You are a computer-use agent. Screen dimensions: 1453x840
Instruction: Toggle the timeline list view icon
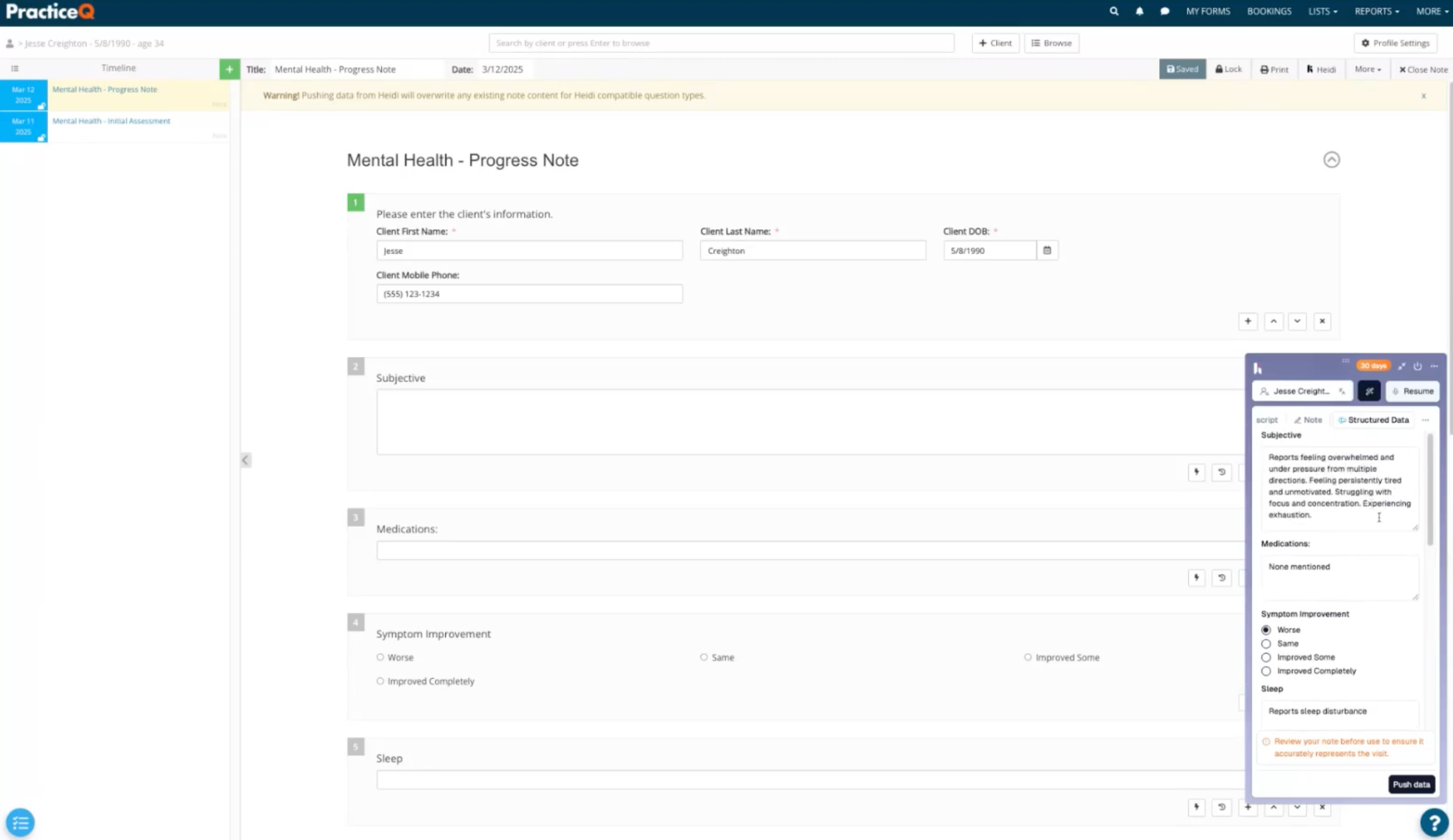click(x=15, y=68)
